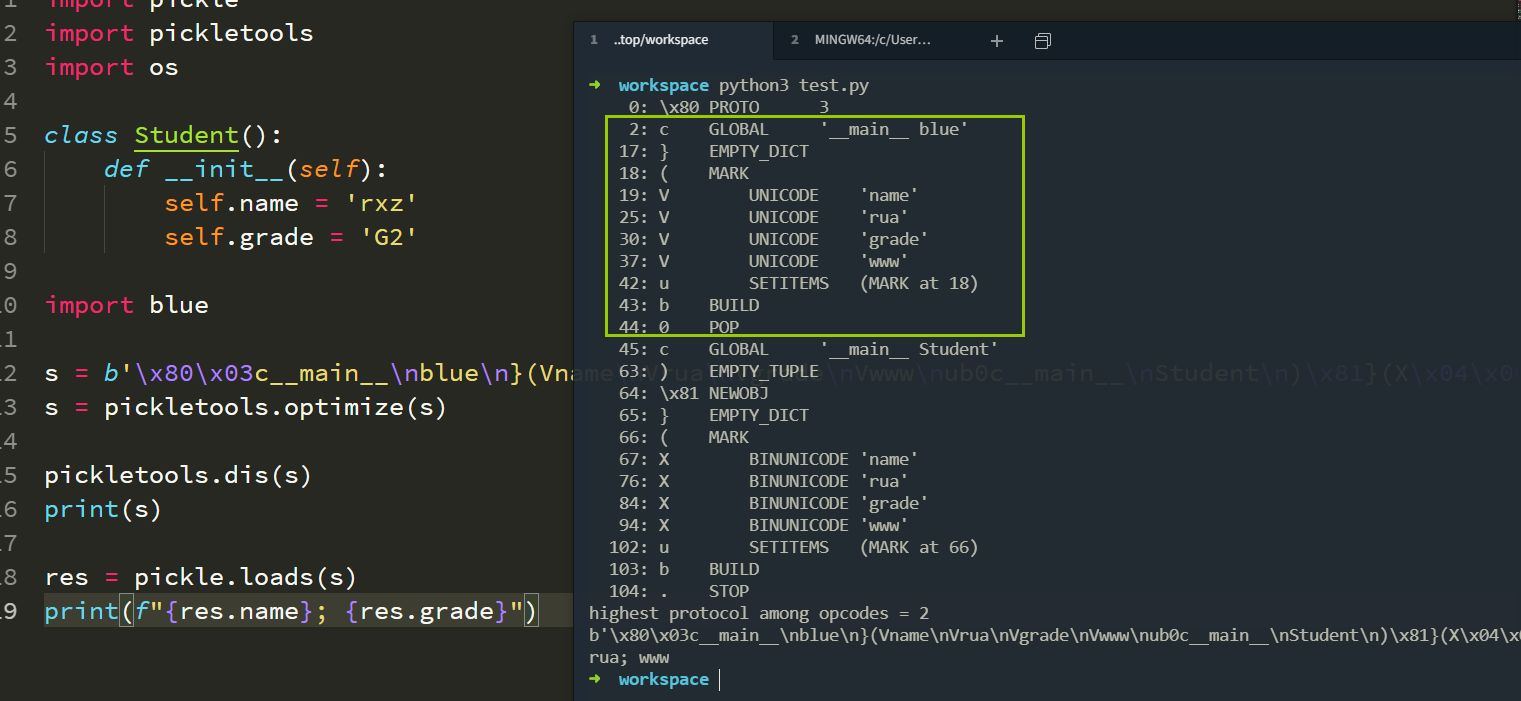Click the split windows icon in tab bar

point(1043,41)
